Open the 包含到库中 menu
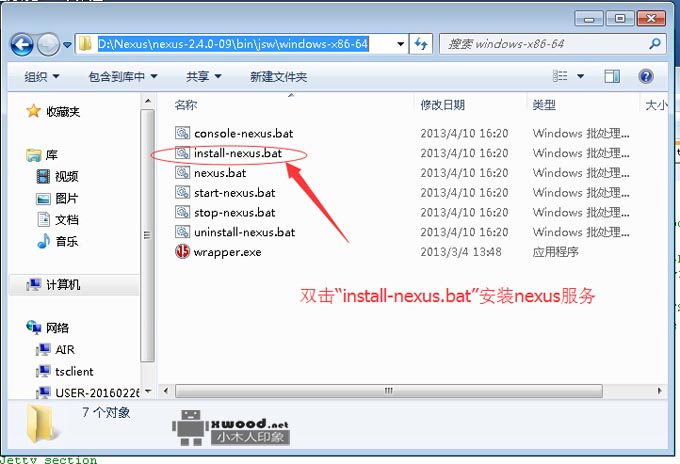 coord(123,77)
